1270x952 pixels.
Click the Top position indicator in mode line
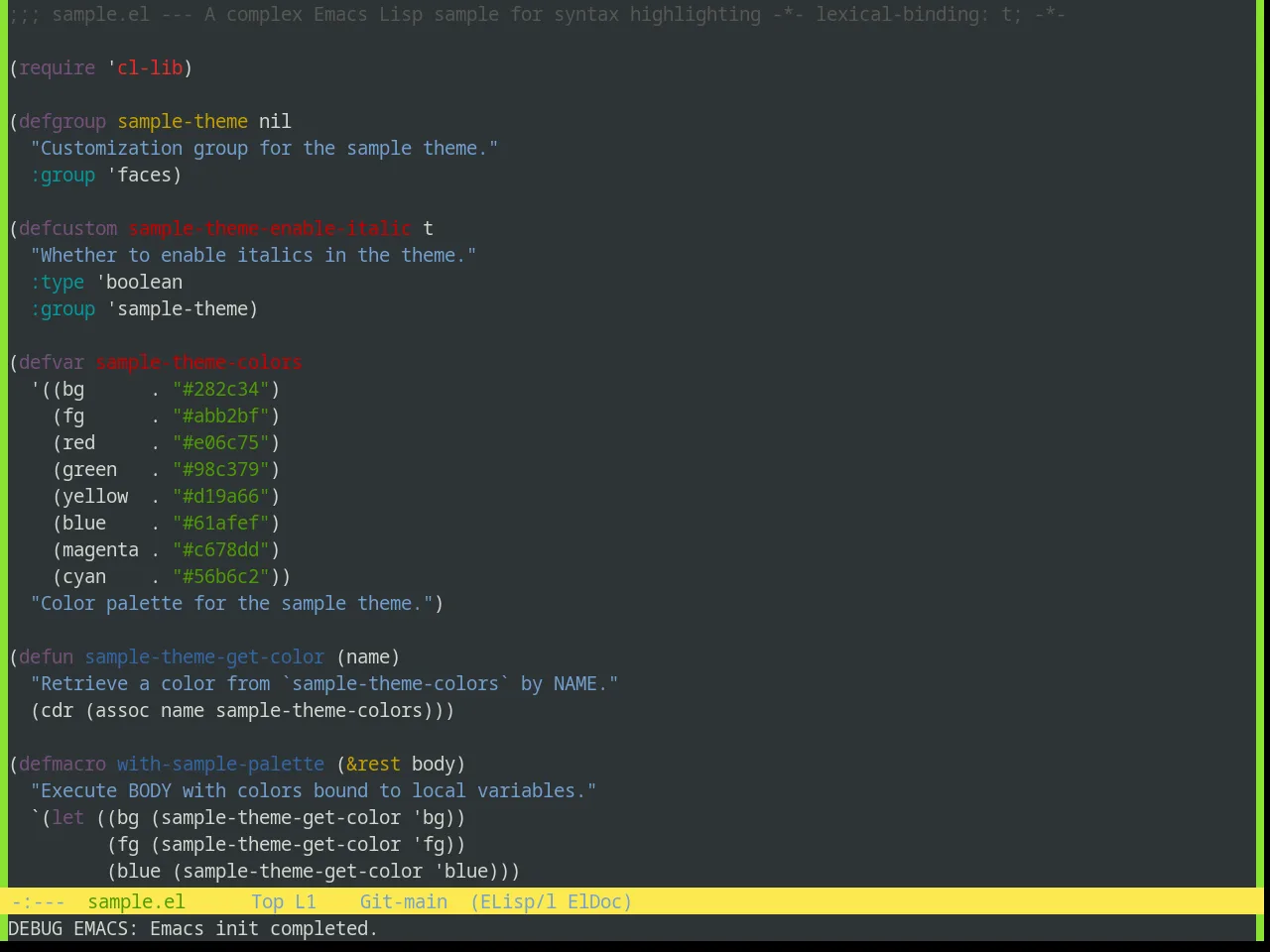point(267,901)
